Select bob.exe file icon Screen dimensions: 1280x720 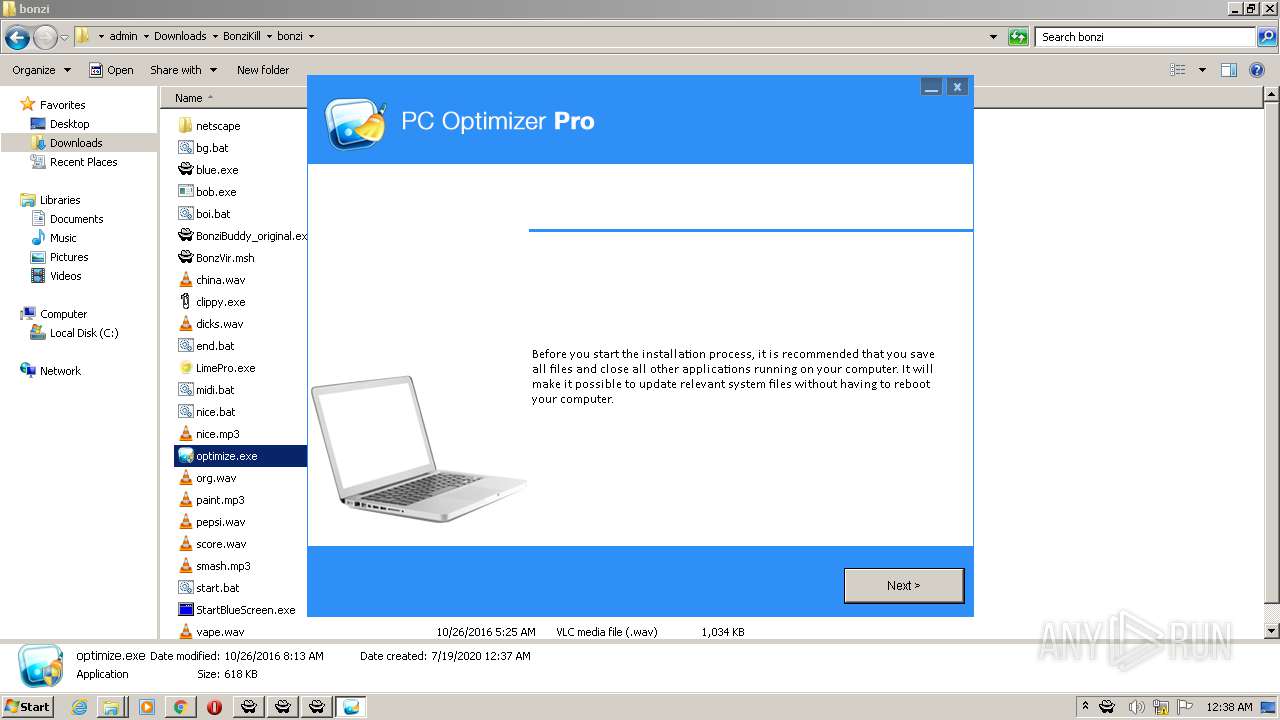[185, 192]
